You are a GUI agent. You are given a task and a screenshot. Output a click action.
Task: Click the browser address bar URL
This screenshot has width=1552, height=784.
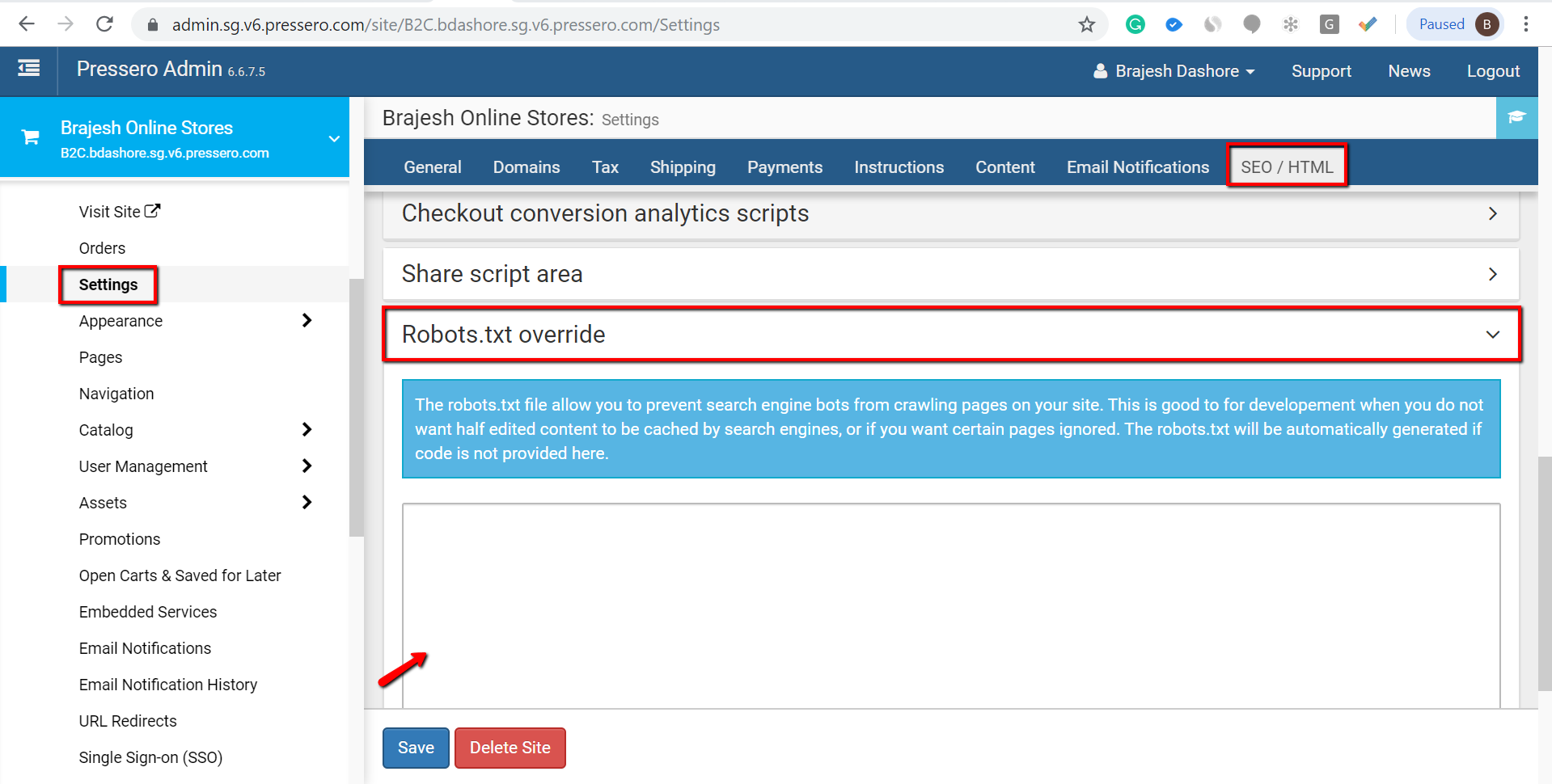click(x=446, y=25)
